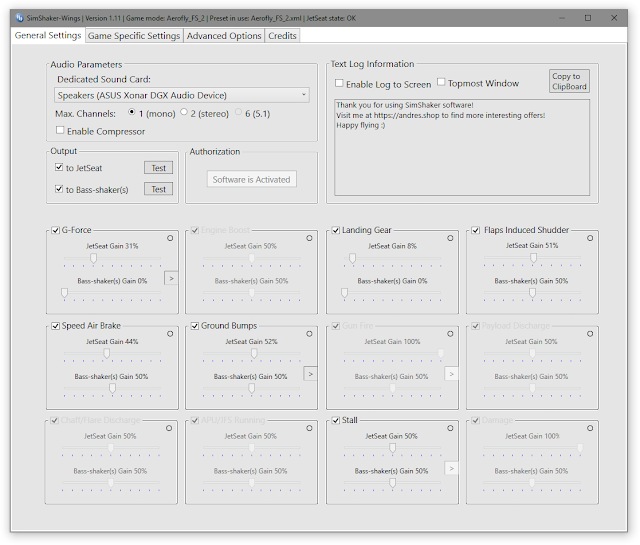Expand Stall options with the arrow button
The image size is (640, 545).
point(451,468)
